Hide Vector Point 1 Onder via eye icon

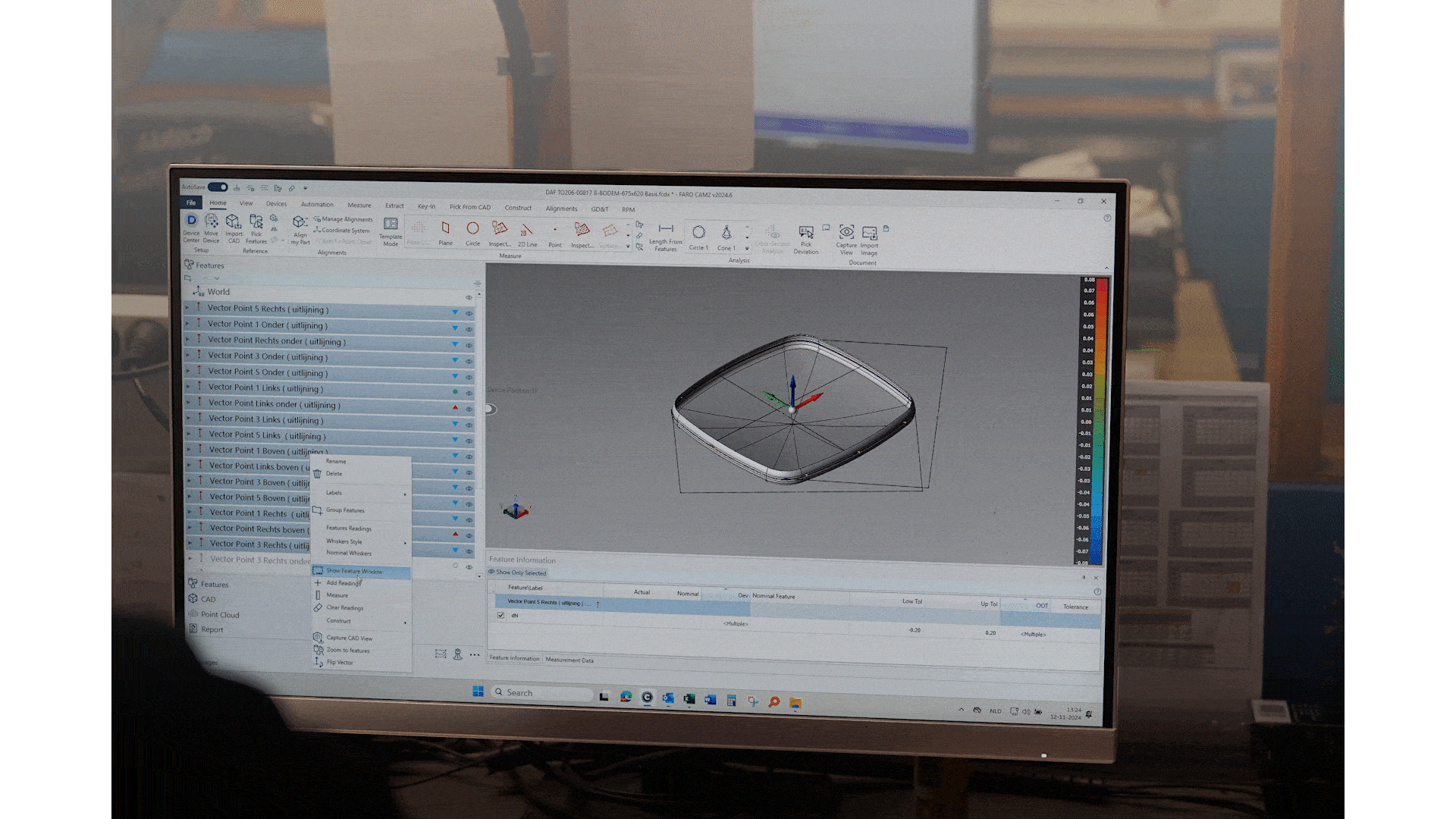[x=469, y=329]
